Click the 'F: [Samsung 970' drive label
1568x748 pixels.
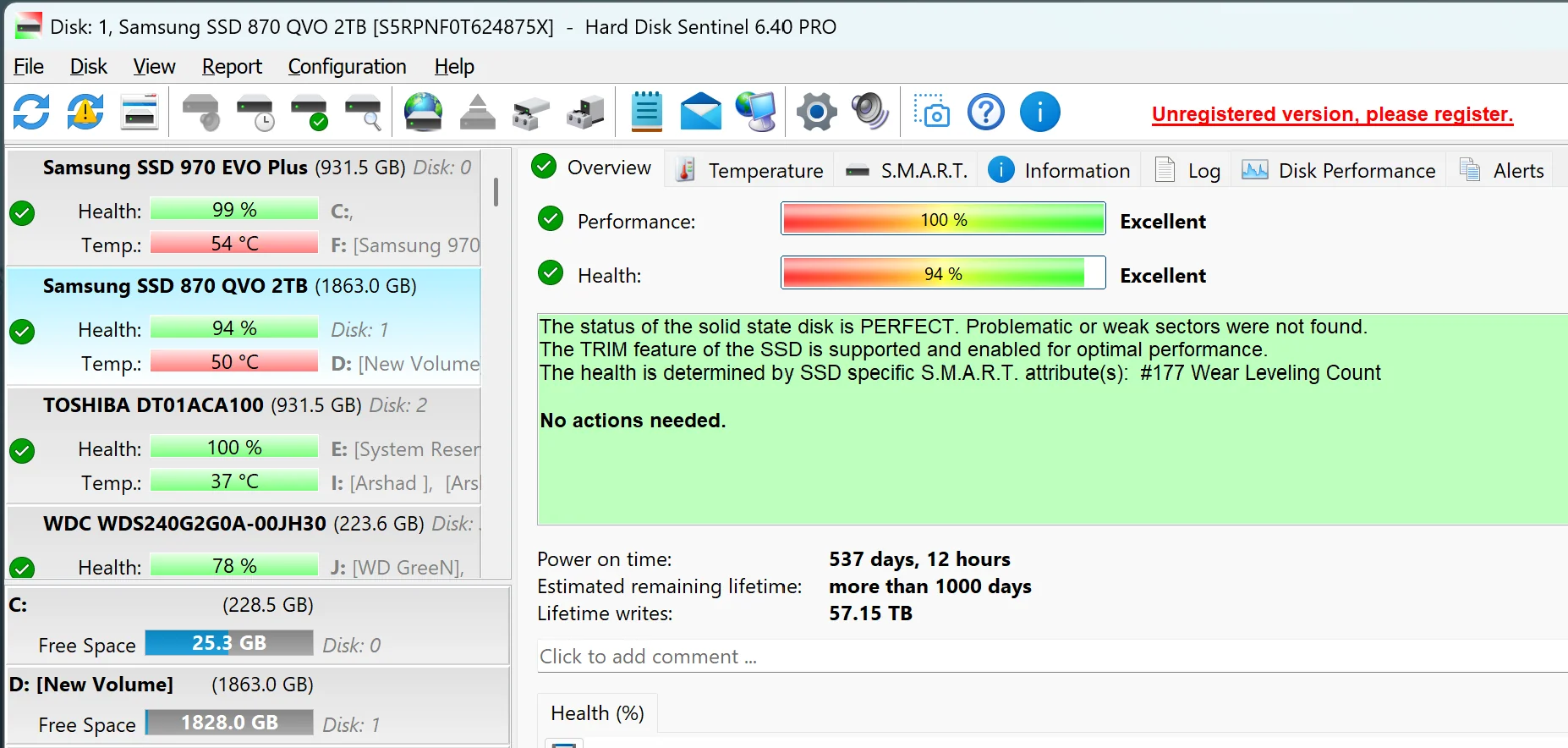[405, 245]
